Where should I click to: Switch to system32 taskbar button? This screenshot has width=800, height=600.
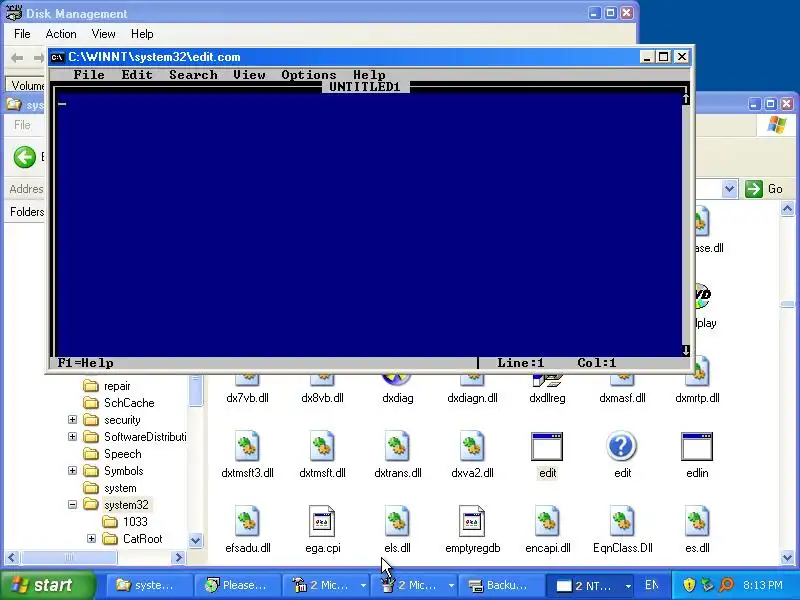[149, 585]
